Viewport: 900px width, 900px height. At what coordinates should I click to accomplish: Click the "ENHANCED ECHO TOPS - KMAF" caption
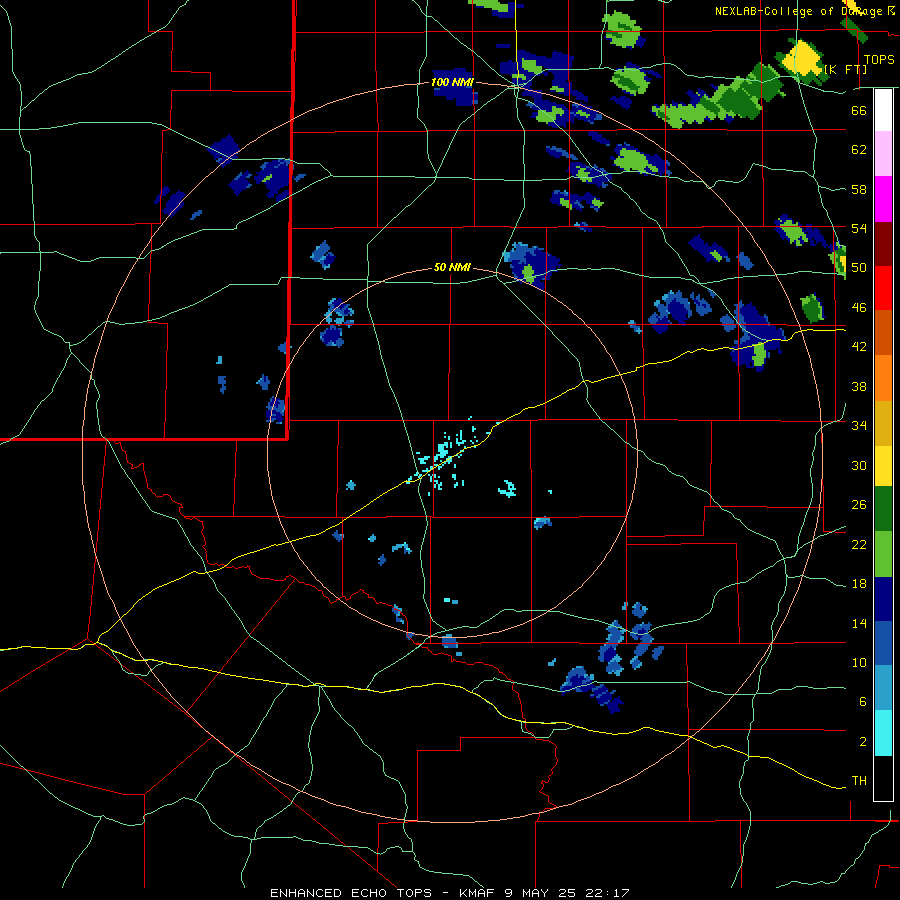pos(382,893)
